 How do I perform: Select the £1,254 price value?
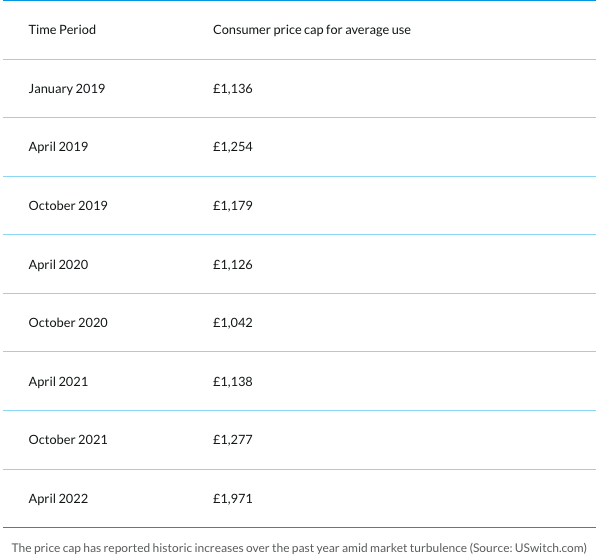coord(233,147)
